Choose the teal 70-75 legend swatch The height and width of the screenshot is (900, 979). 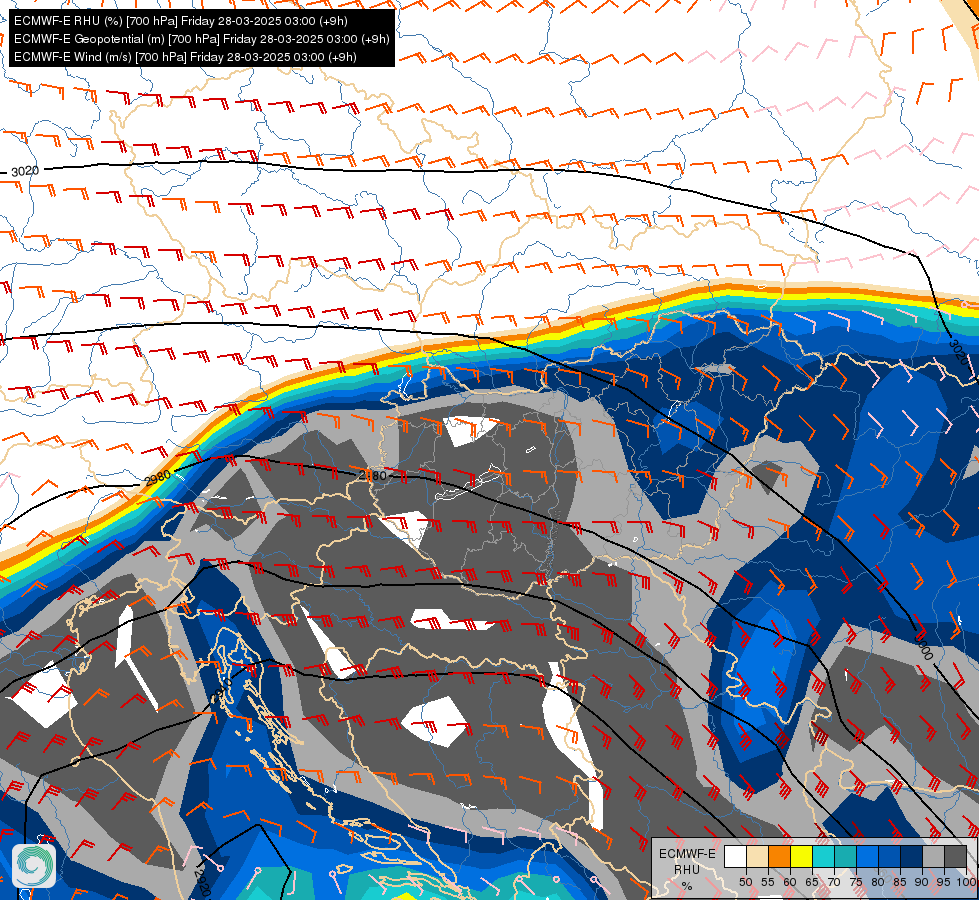pos(845,856)
